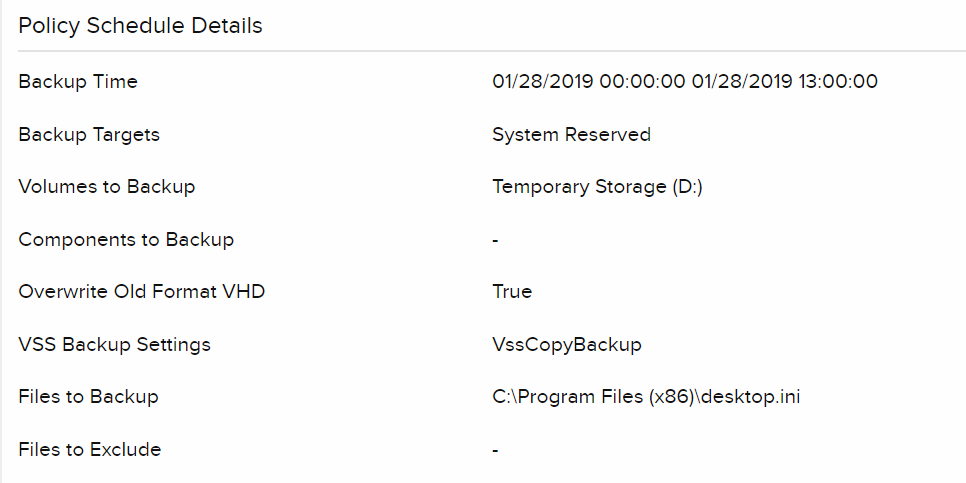Select the 01/28/2019 00:00:00 backup timestamp
The width and height of the screenshot is (966, 483).
tap(588, 82)
